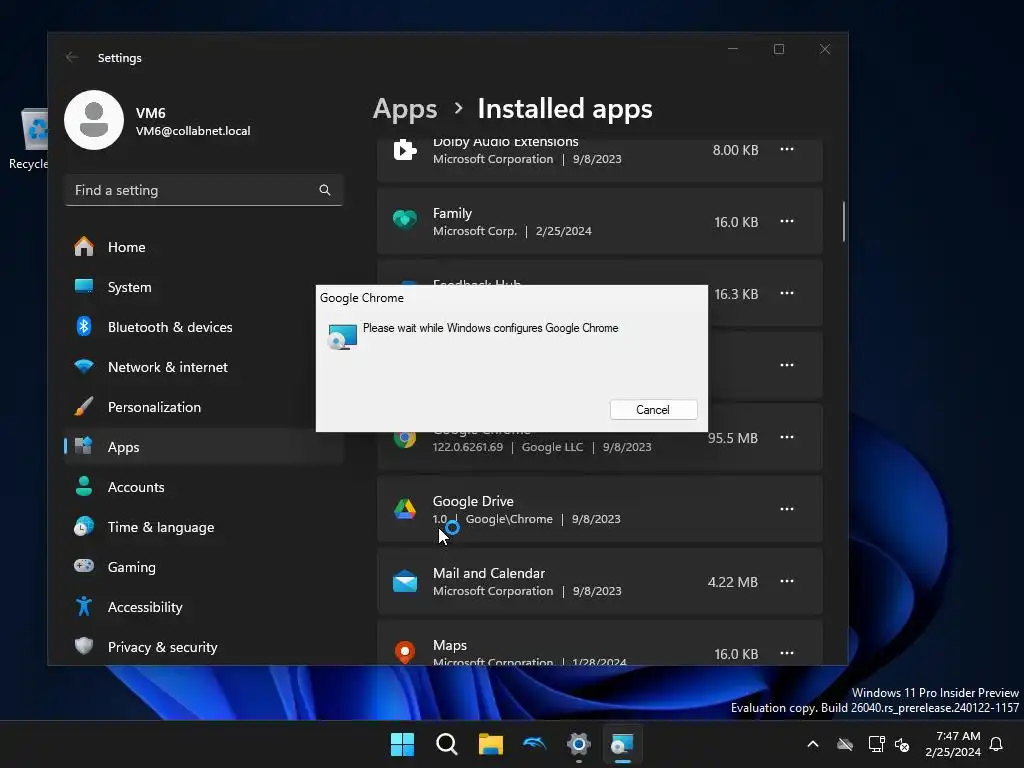This screenshot has width=1024, height=768.
Task: Open more options for Family
Action: coord(787,221)
